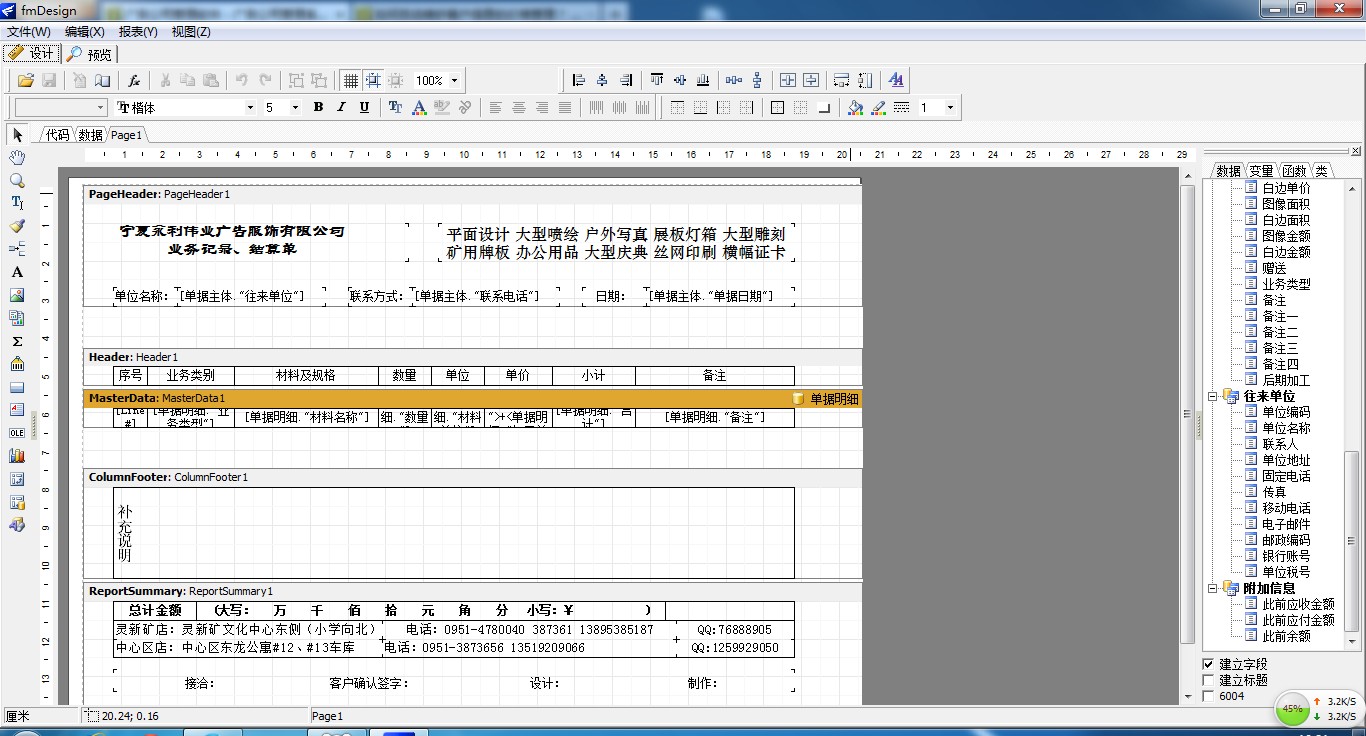Open the 文件(W) menu
Viewport: 1366px width, 736px height.
32,31
